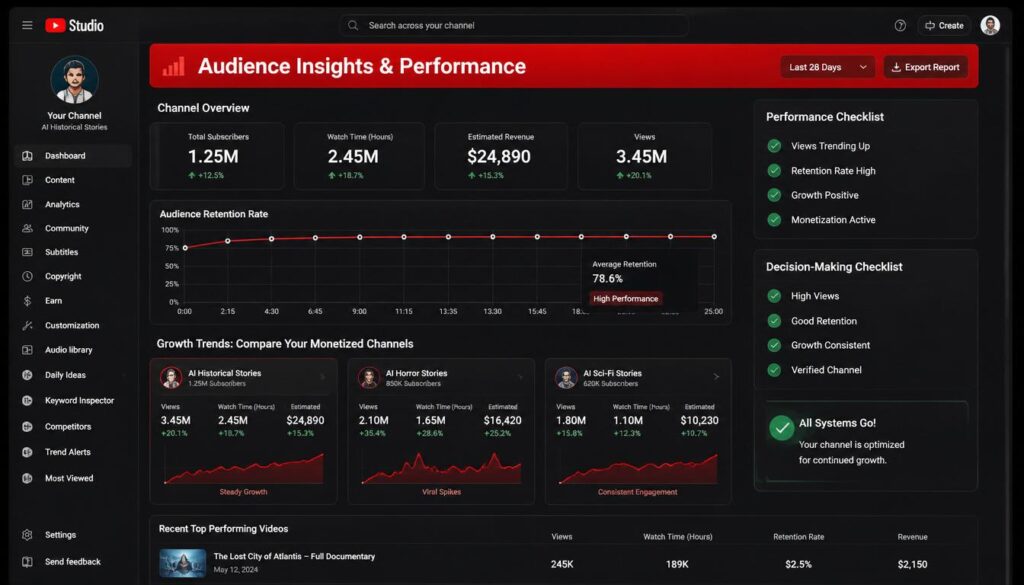Open the Last 28 Days dropdown
Screen dimensions: 1024x585
pyautogui.click(x=827, y=67)
